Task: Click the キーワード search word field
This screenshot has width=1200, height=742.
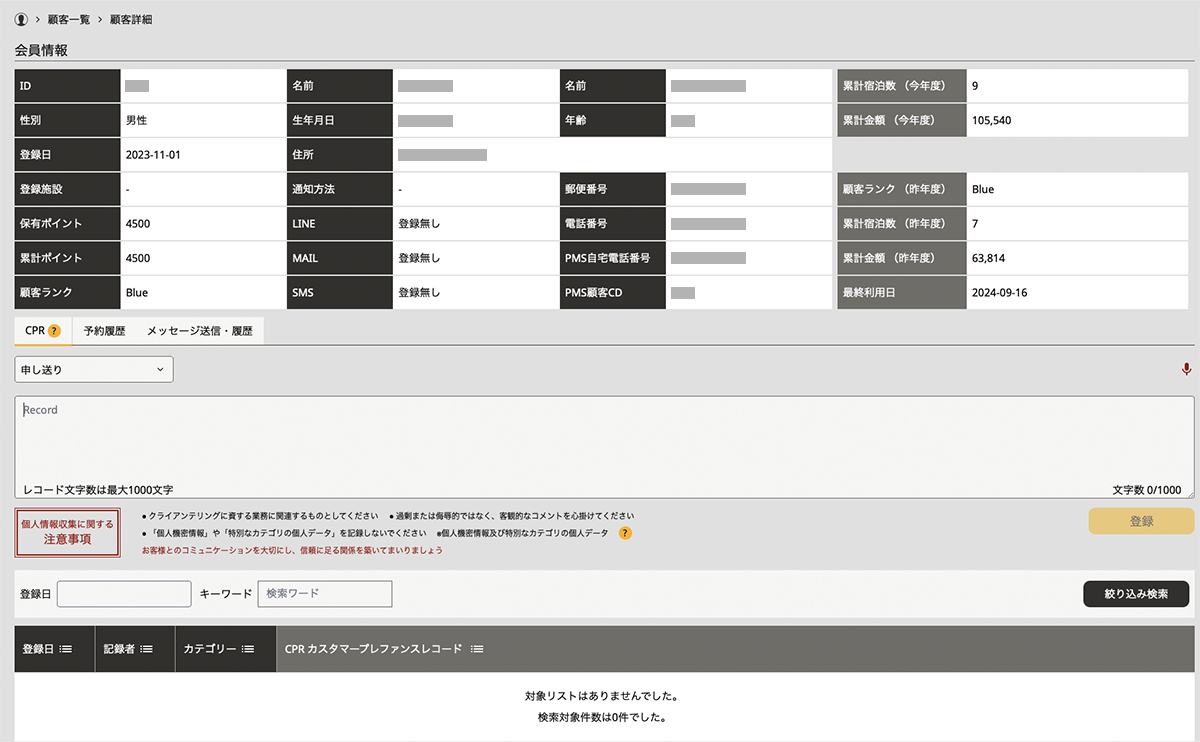Action: point(324,594)
